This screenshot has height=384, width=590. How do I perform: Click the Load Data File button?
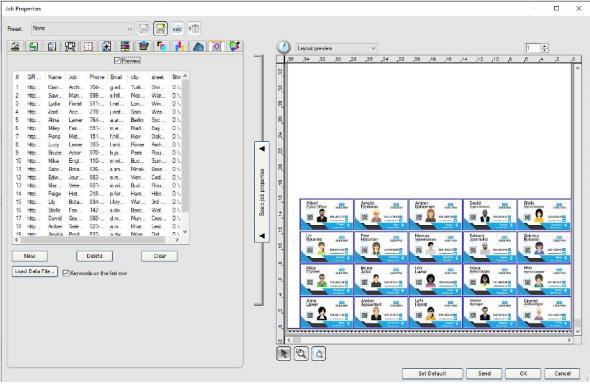[x=35, y=271]
